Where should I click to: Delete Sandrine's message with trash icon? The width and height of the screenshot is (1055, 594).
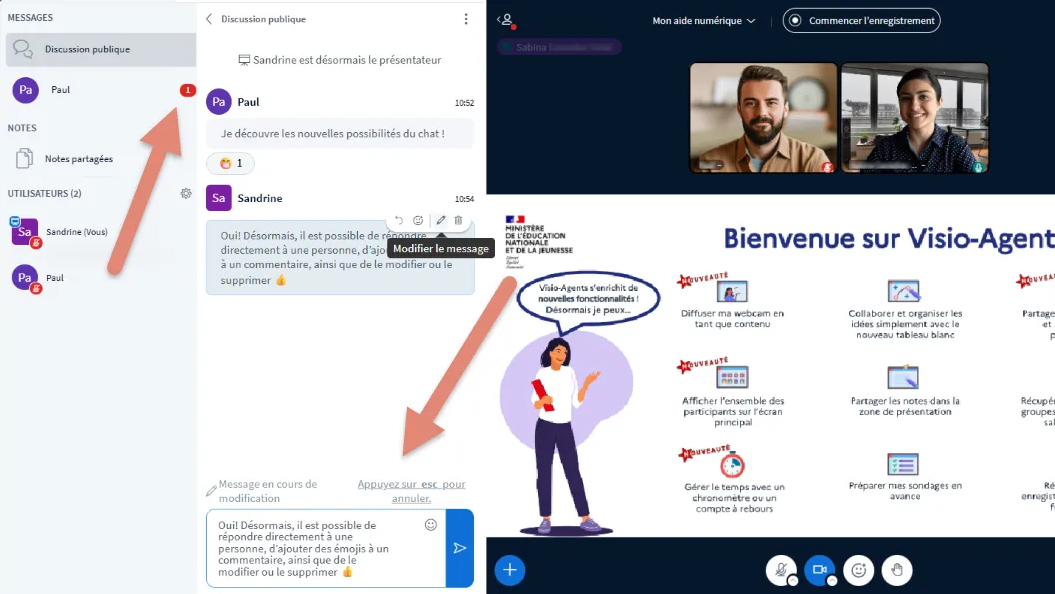pyautogui.click(x=459, y=220)
